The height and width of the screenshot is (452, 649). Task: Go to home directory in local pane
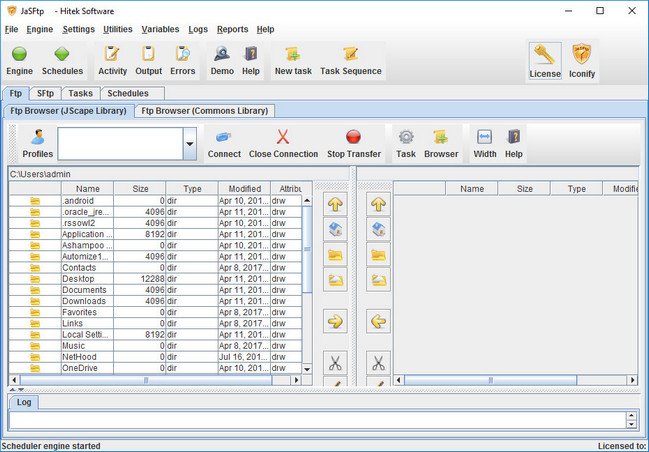point(335,229)
